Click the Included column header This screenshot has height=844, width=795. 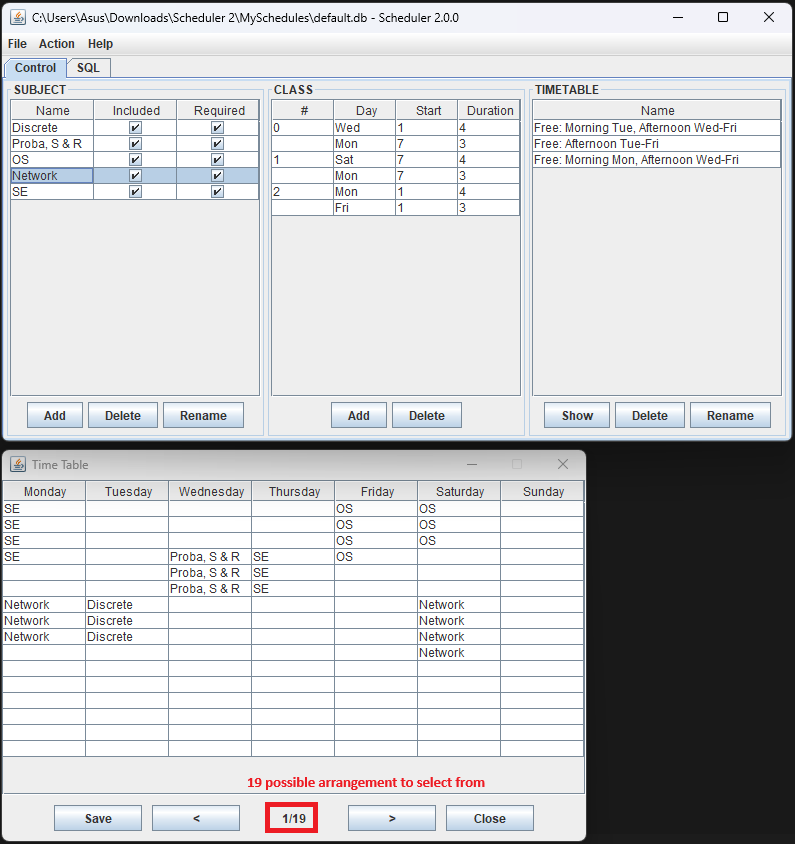[136, 110]
